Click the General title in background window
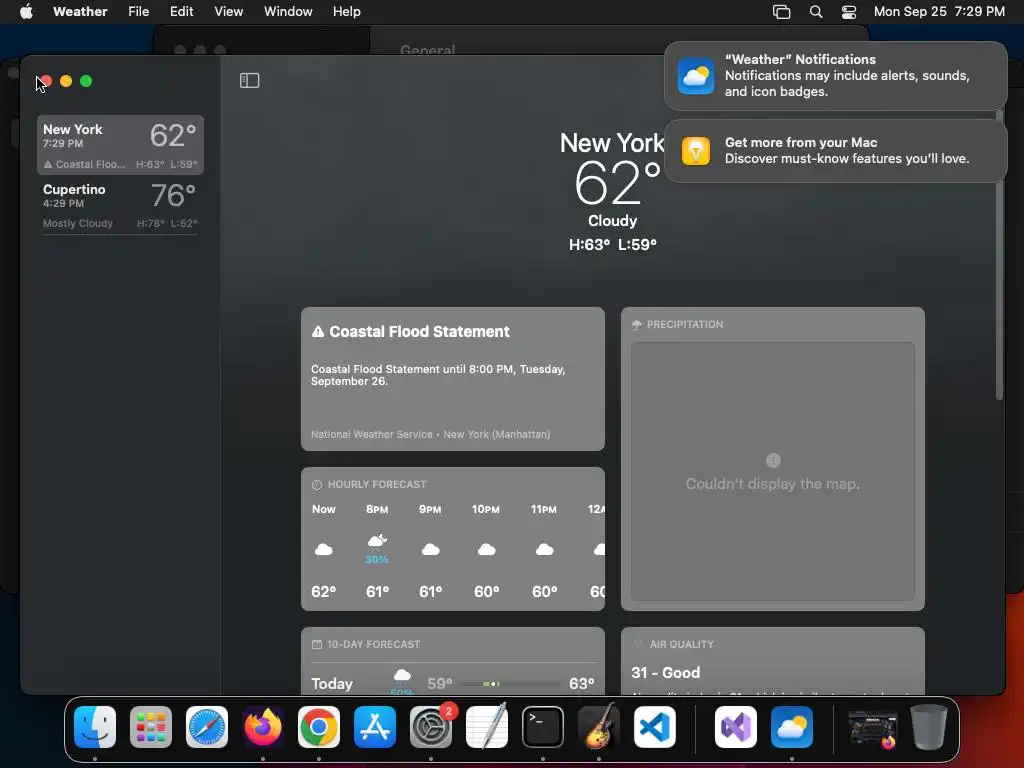The width and height of the screenshot is (1024, 768). tap(428, 50)
